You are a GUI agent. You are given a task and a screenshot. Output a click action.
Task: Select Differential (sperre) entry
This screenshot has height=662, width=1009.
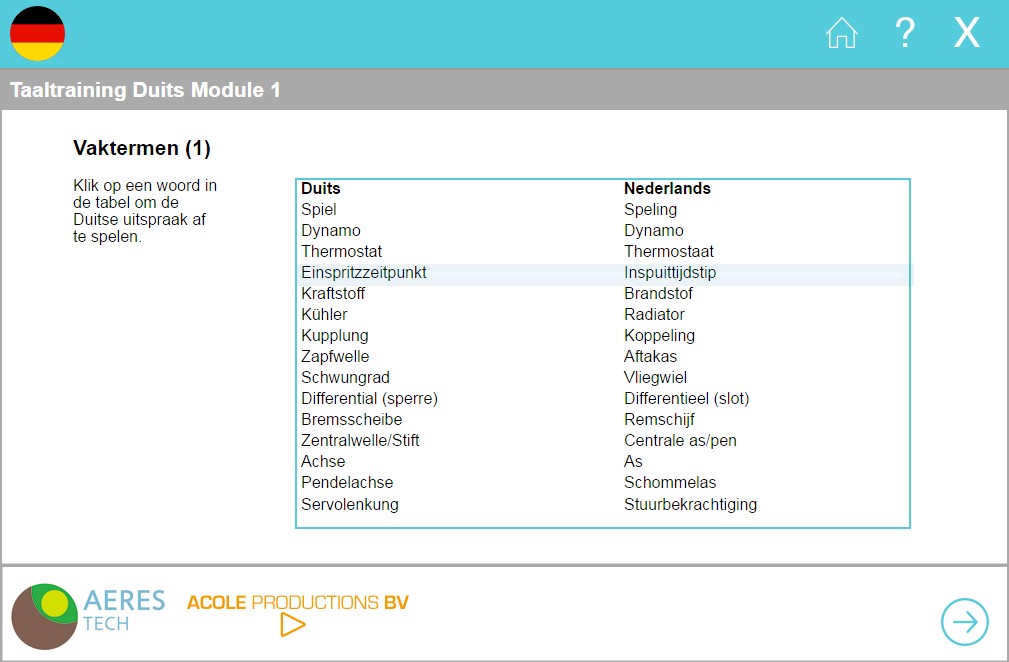(x=369, y=399)
